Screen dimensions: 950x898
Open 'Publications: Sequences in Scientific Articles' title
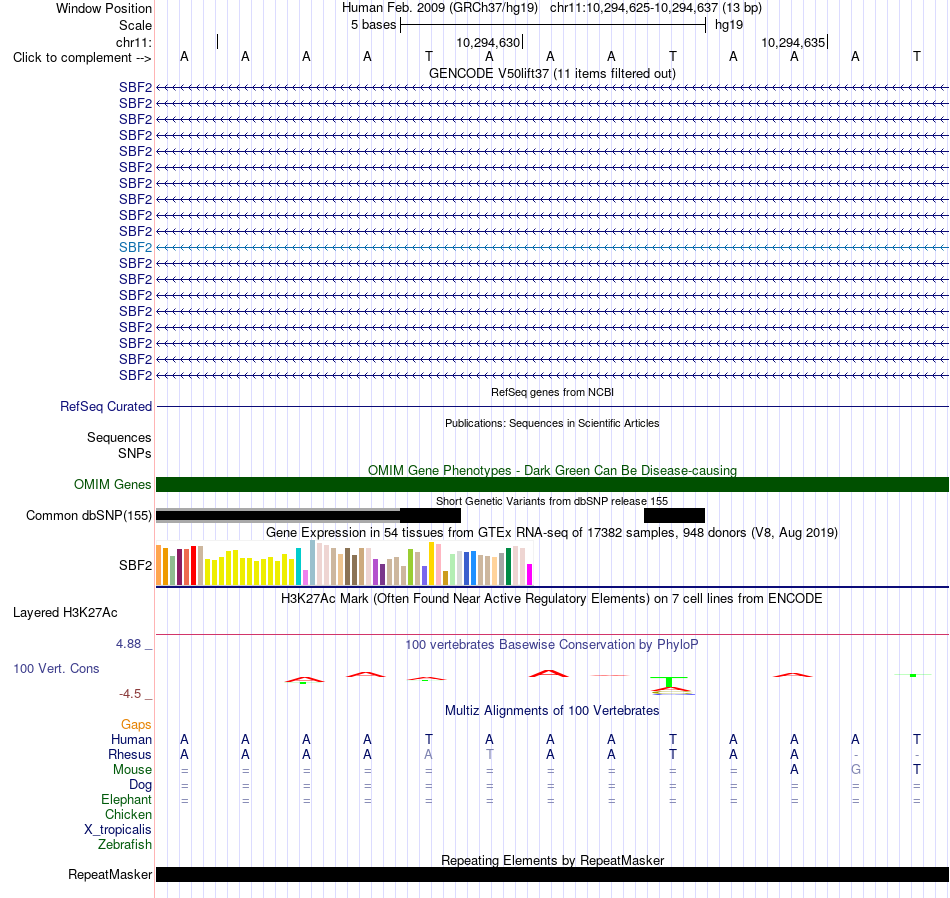click(x=552, y=423)
